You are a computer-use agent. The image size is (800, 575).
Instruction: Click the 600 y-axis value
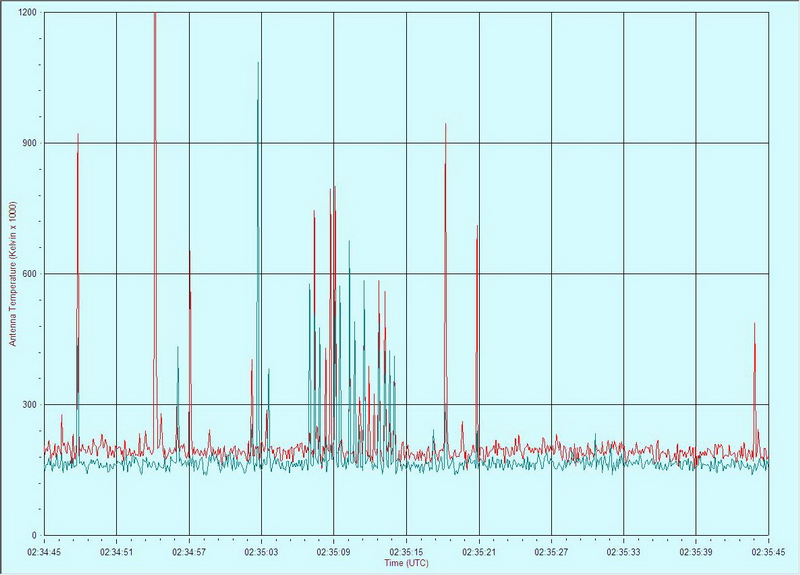click(x=30, y=274)
